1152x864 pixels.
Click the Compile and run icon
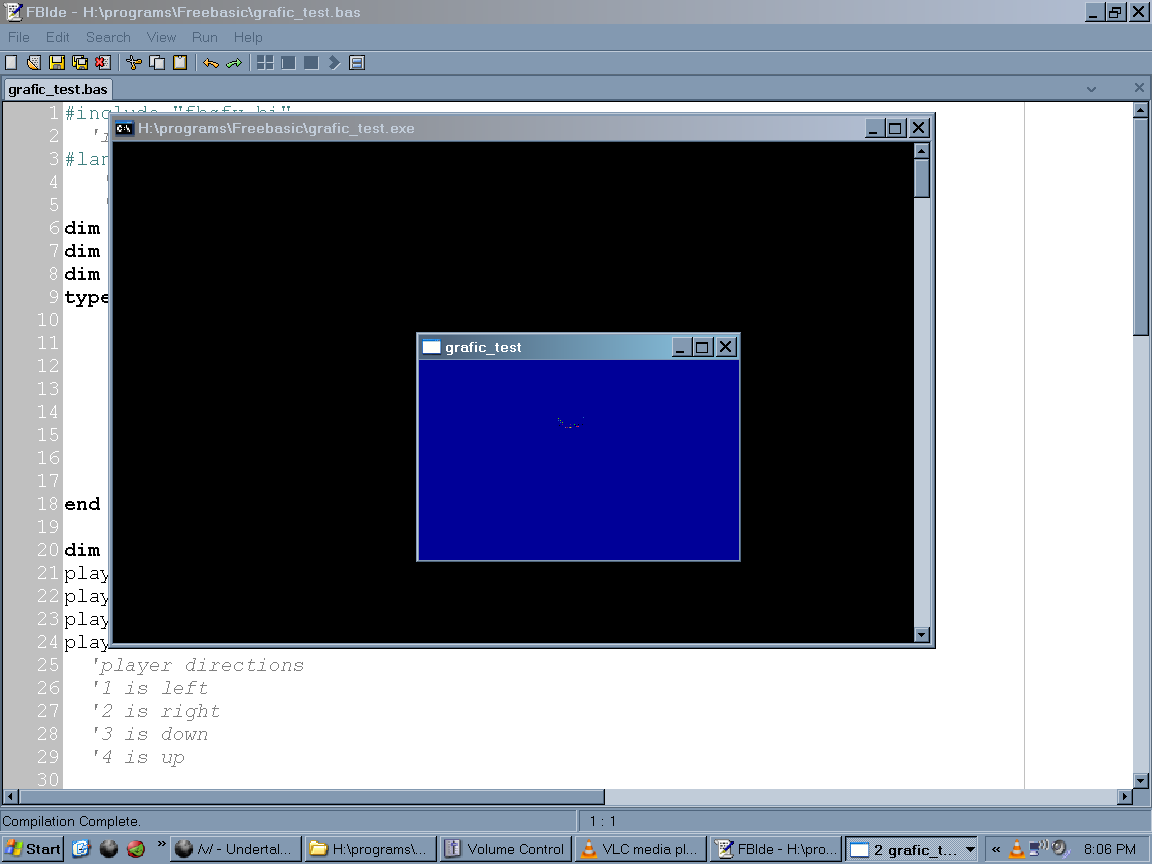click(x=312, y=63)
